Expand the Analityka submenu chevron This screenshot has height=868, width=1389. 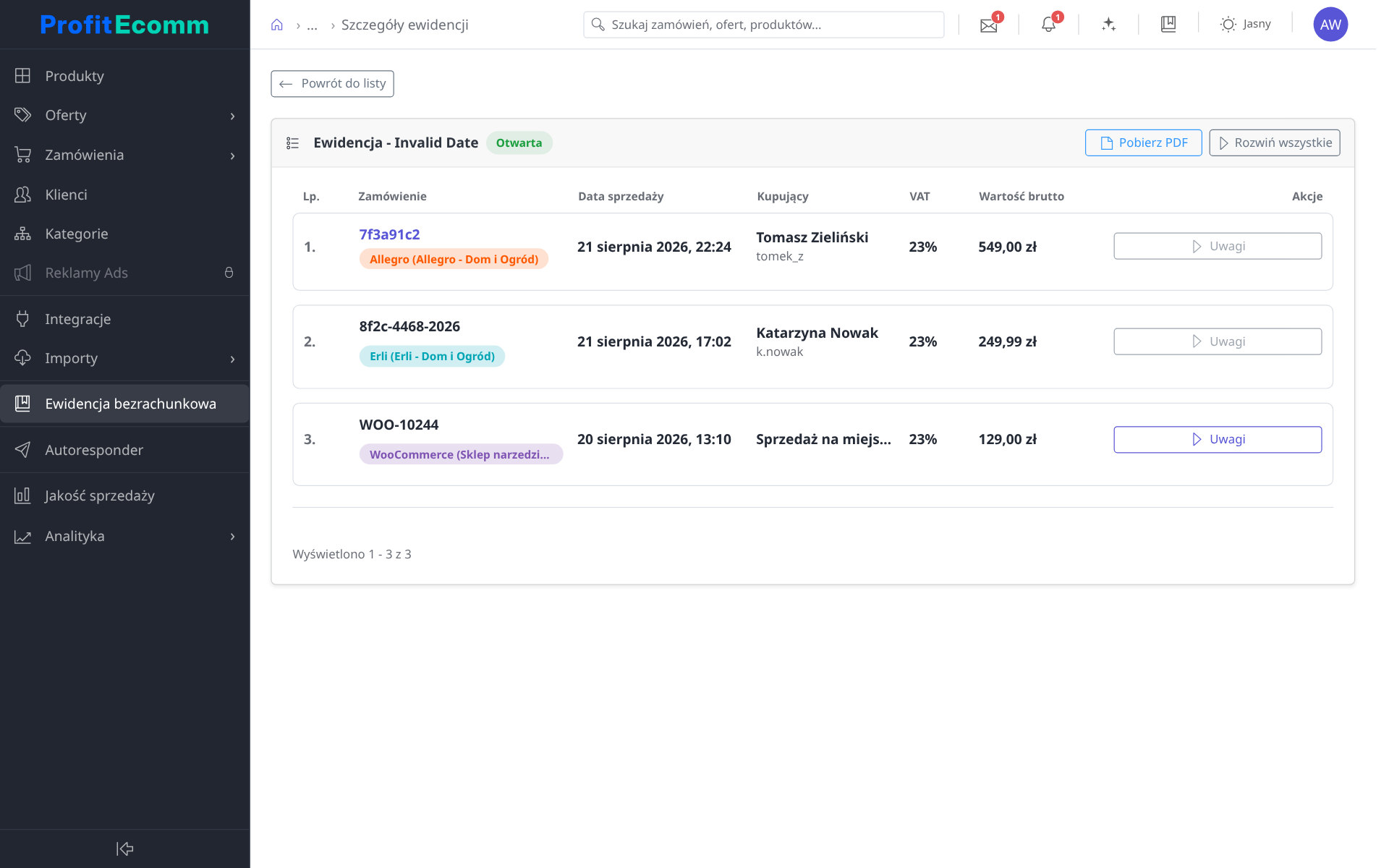[x=232, y=537]
